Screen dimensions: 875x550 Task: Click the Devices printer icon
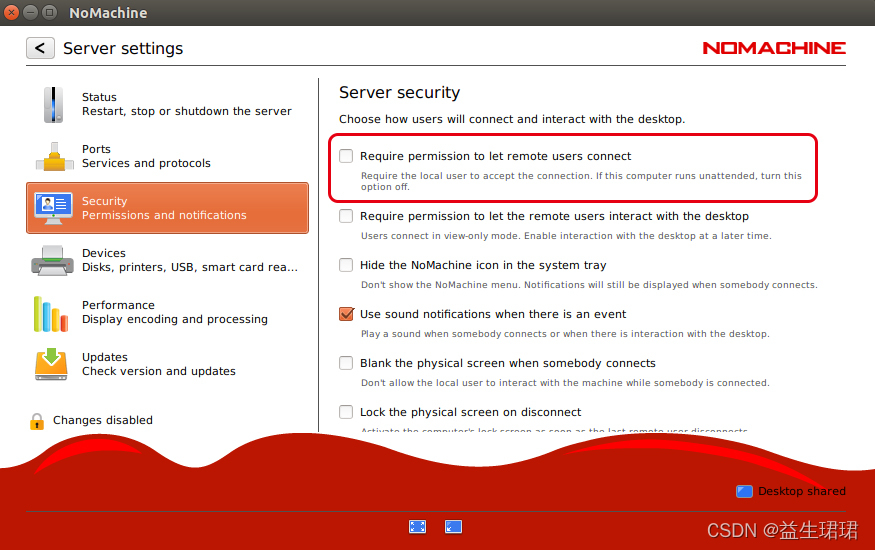(x=52, y=260)
